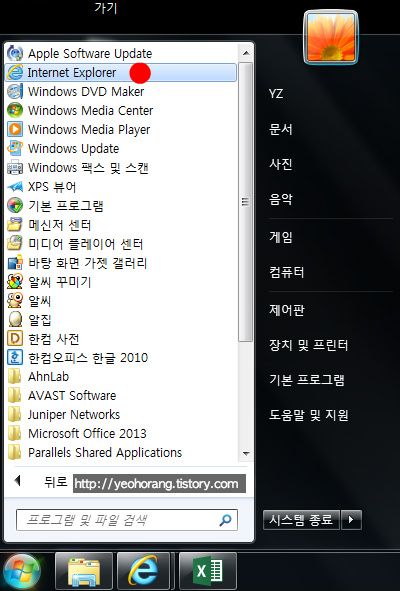This screenshot has width=400, height=591.
Task: Launch 한컴오피스 한글 2010 icon
Action: [15, 357]
